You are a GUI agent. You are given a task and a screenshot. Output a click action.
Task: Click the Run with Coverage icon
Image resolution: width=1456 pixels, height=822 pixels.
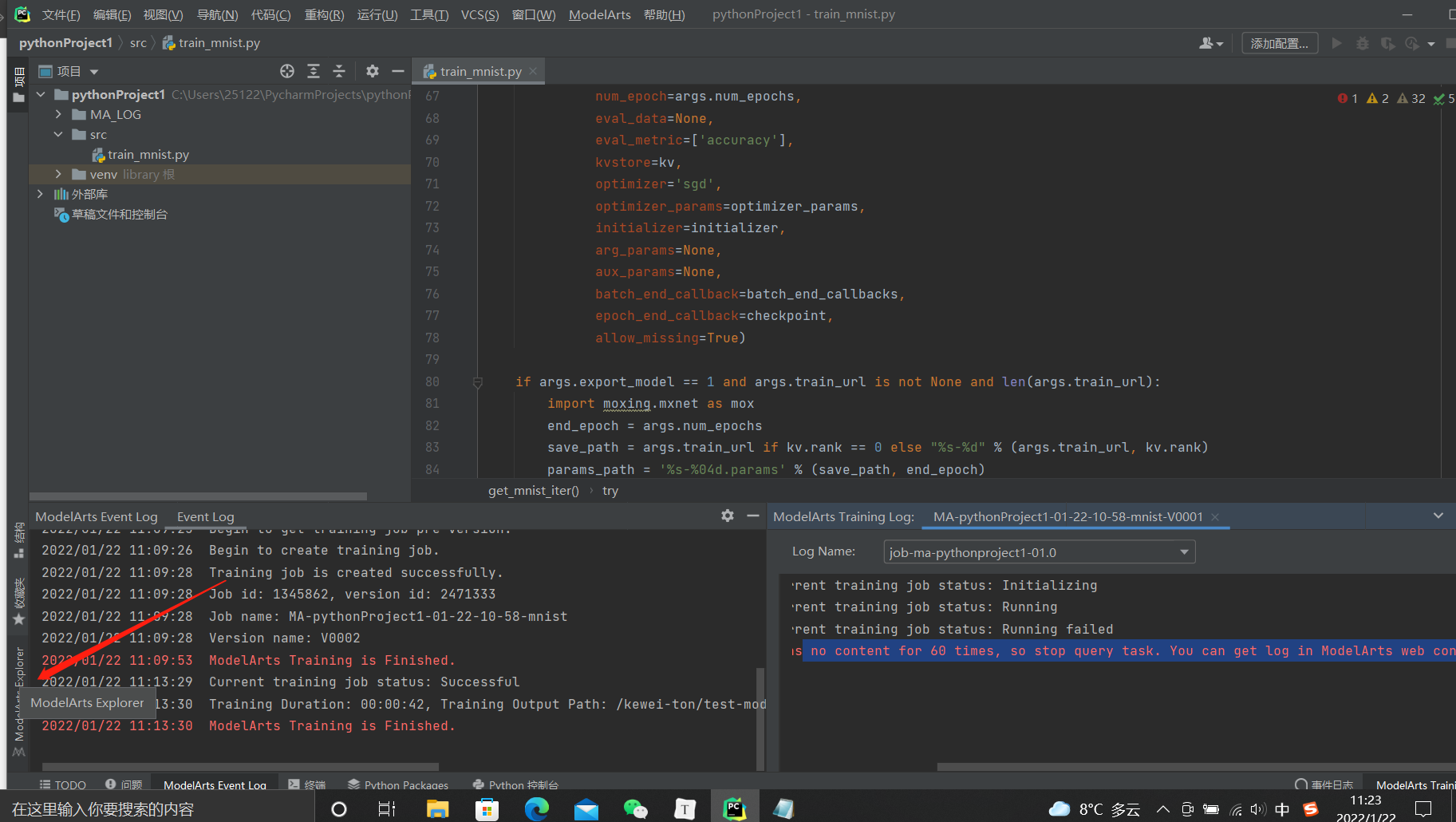pyautogui.click(x=1388, y=43)
